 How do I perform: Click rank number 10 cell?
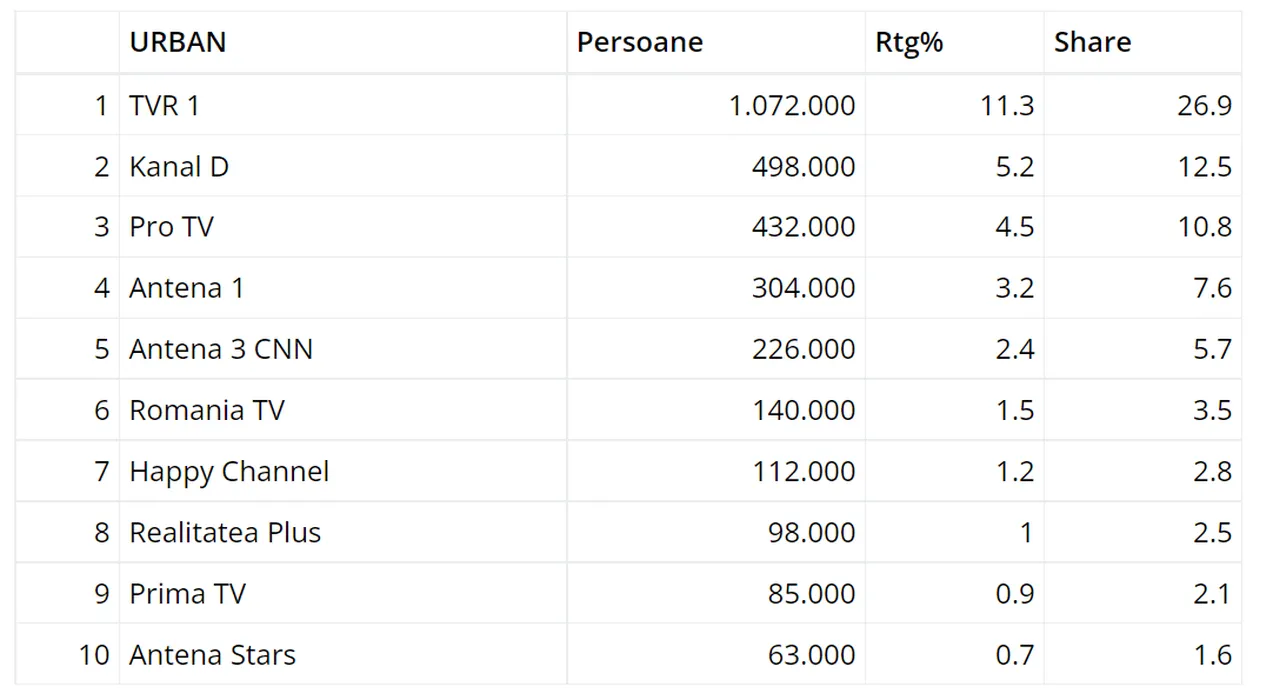pos(93,655)
